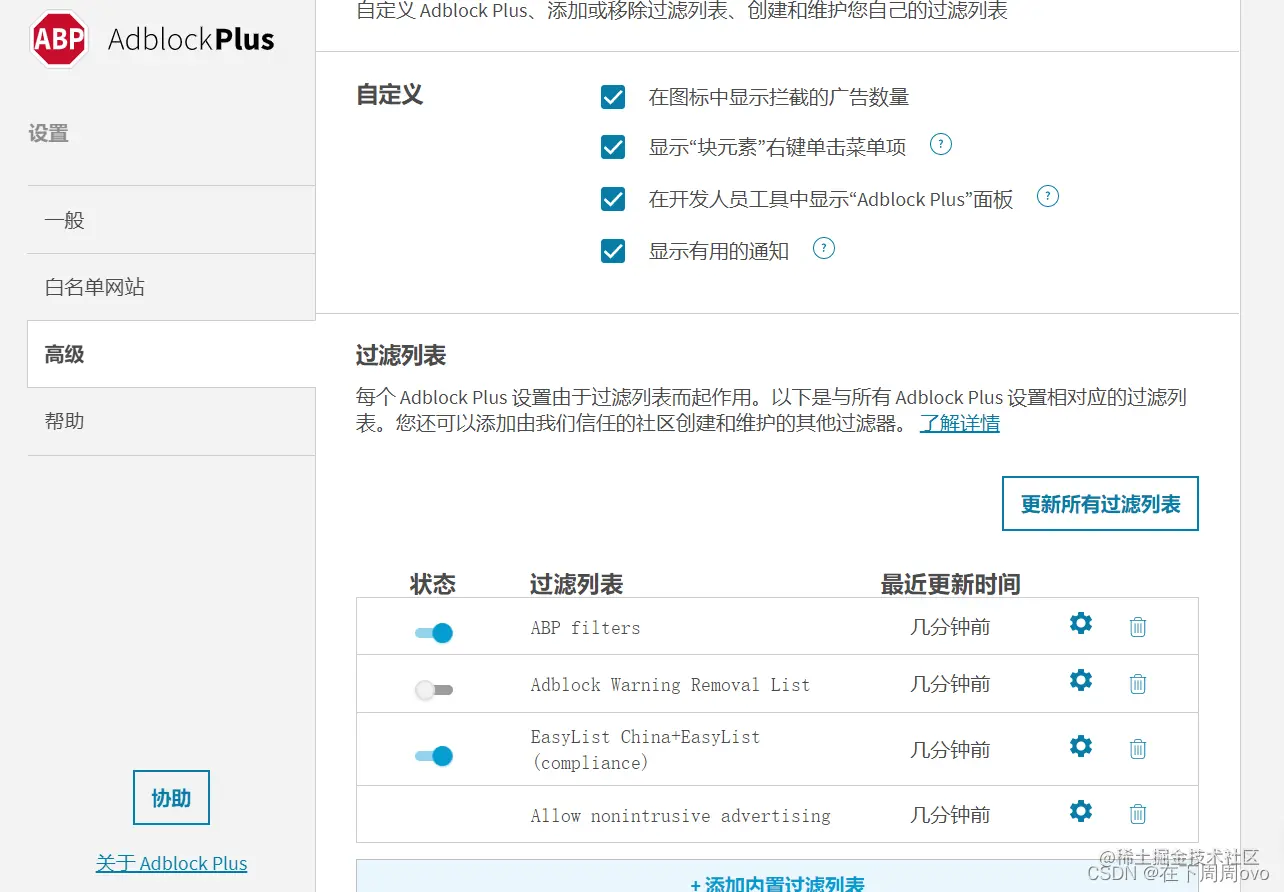Click the 状态 column header
The image size is (1284, 892).
433,584
